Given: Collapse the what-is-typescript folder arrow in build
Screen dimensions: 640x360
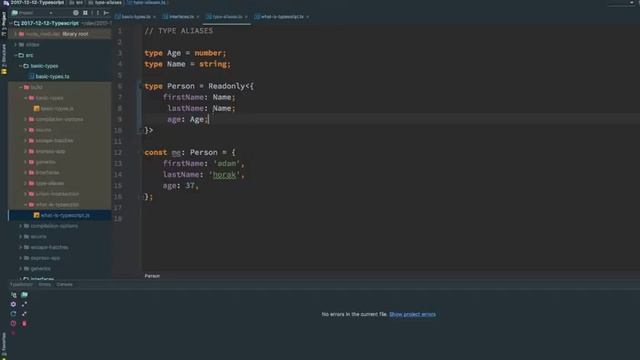Looking at the screenshot, I should pos(25,204).
